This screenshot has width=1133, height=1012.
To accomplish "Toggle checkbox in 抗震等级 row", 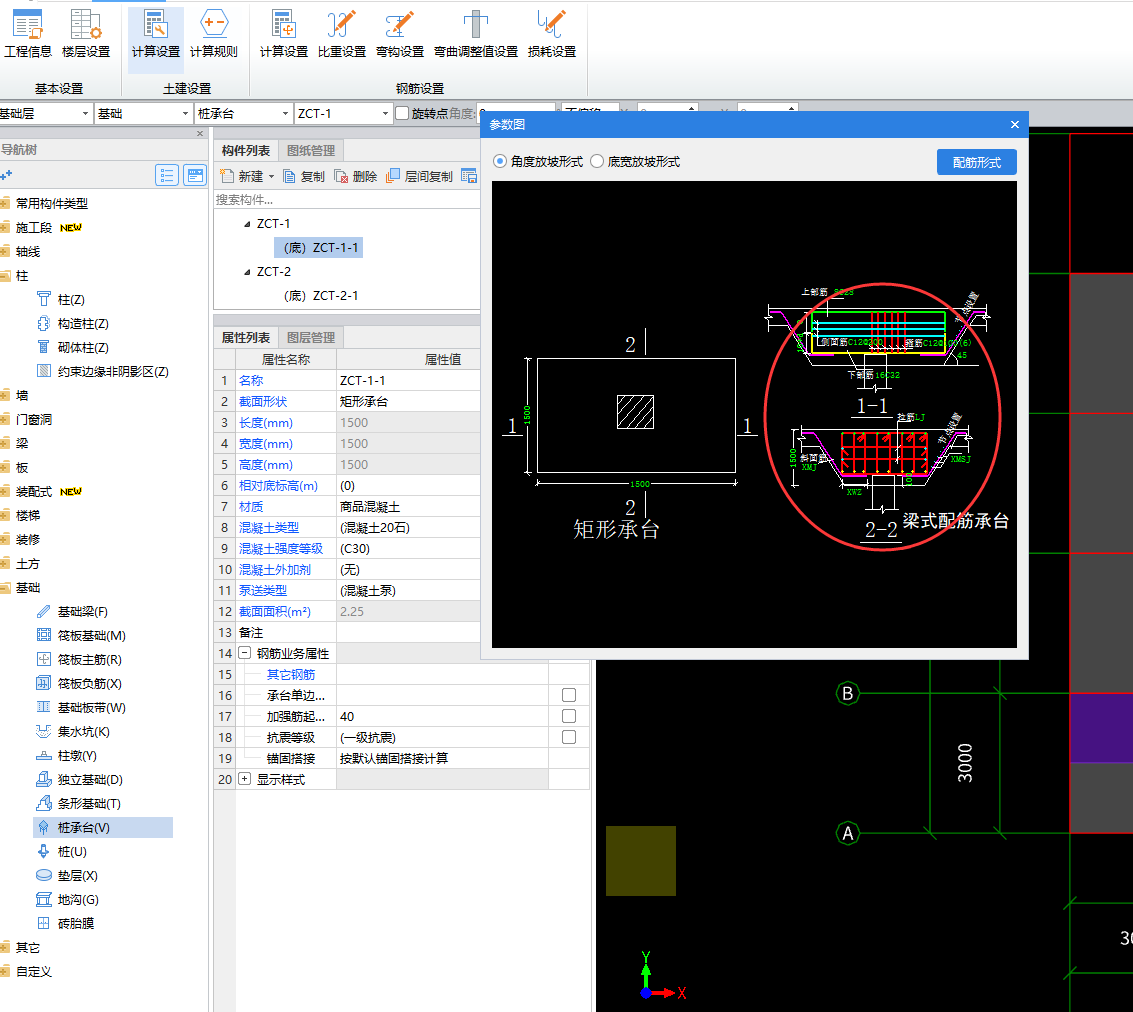I will pyautogui.click(x=569, y=737).
